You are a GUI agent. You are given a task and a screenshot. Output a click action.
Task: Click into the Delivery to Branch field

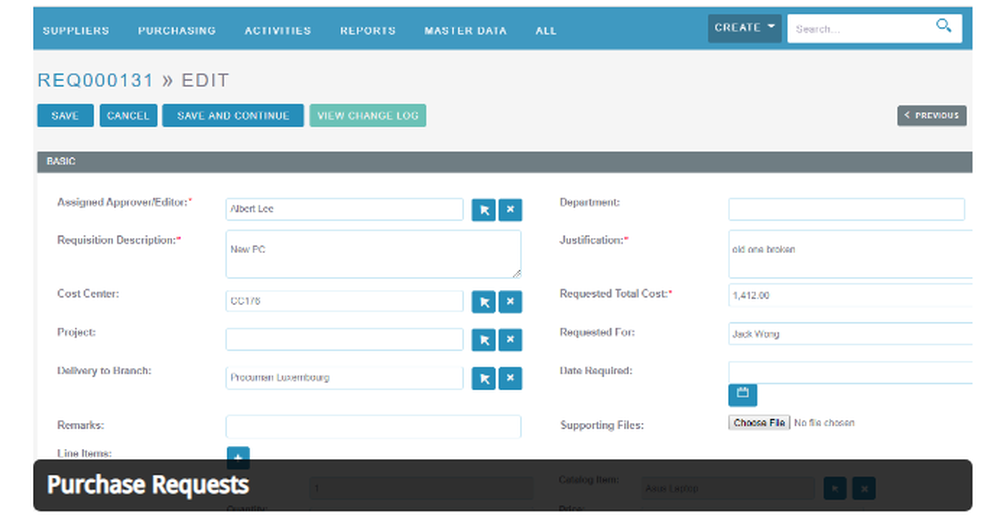point(344,378)
